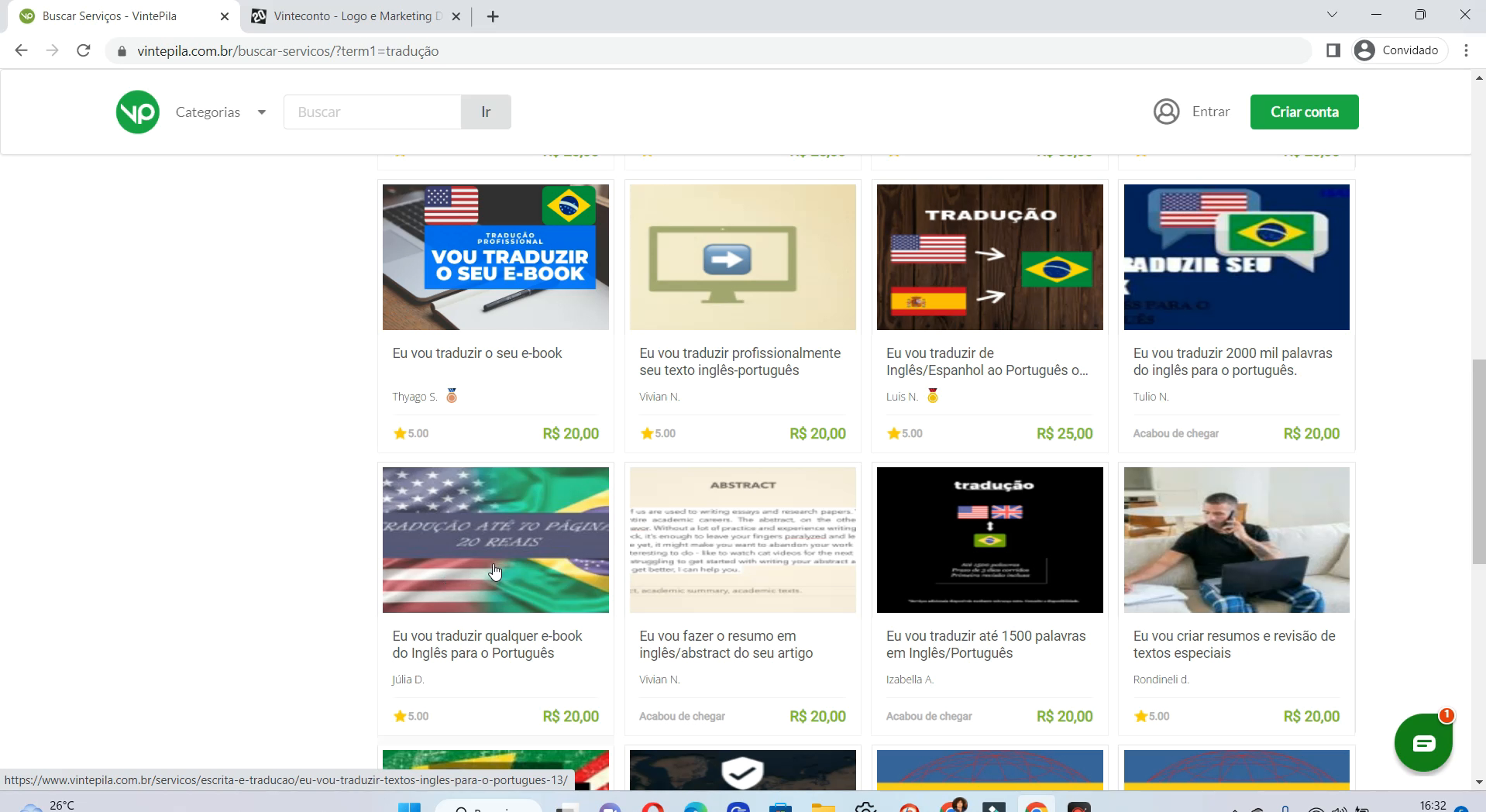1486x812 pixels.
Task: Open the service 'Eu vou traduzir o seu e-book'
Action: click(x=476, y=353)
